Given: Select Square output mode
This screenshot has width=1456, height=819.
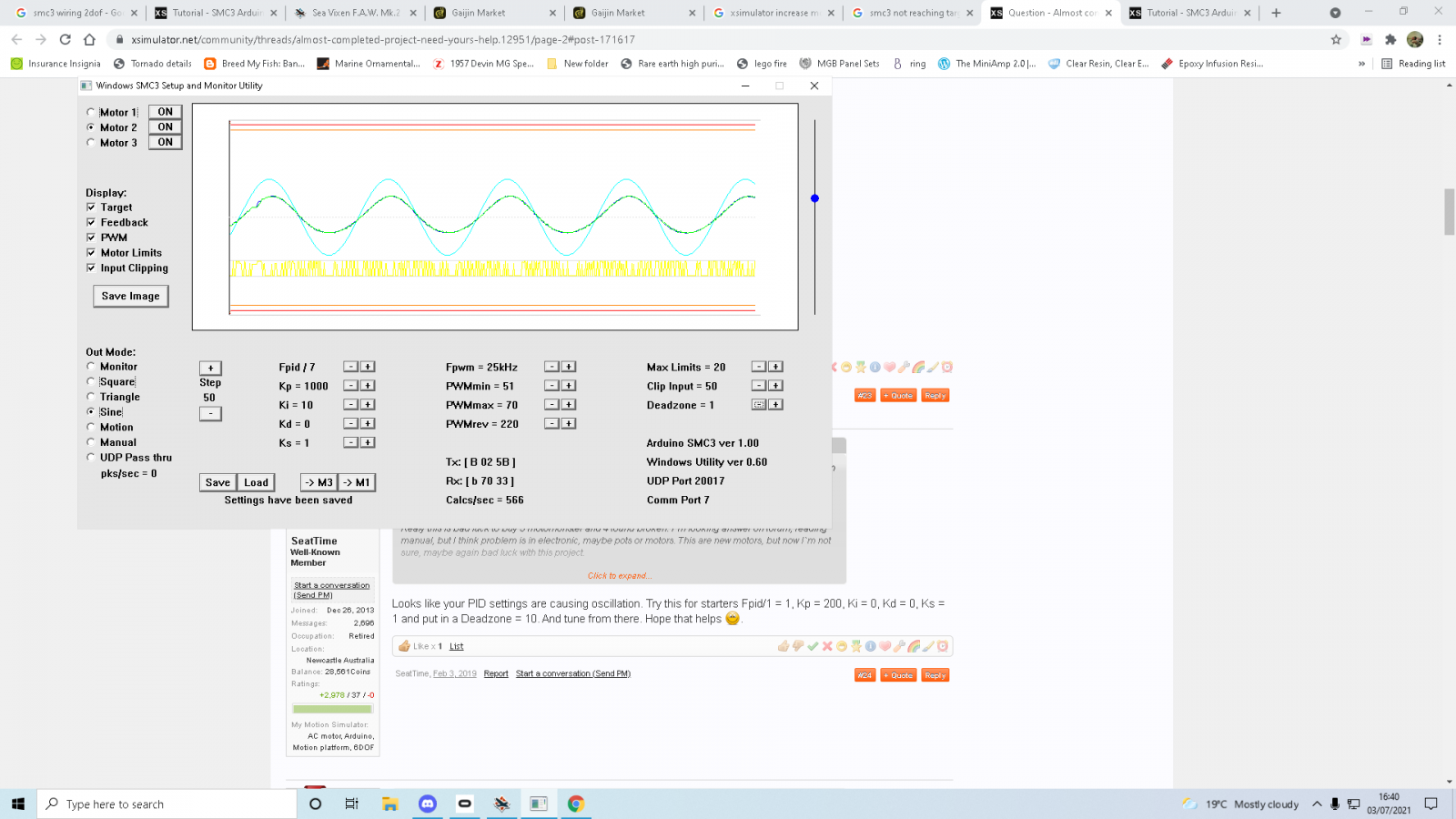Looking at the screenshot, I should pyautogui.click(x=91, y=382).
